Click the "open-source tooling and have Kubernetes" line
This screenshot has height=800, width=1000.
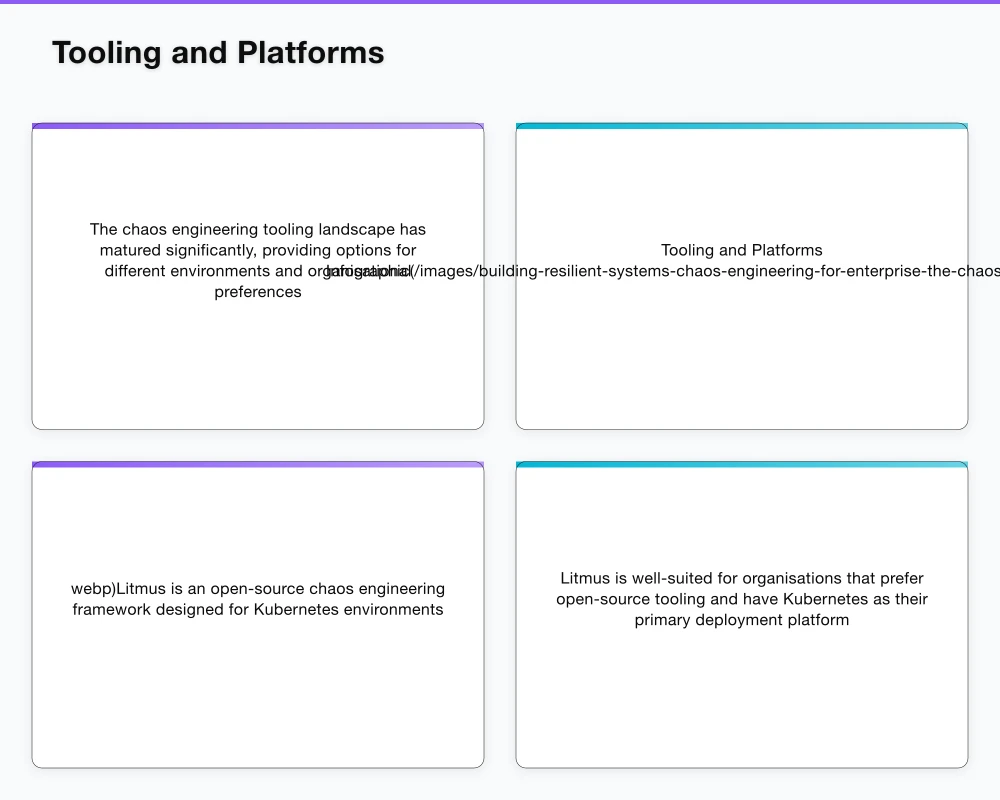742,599
